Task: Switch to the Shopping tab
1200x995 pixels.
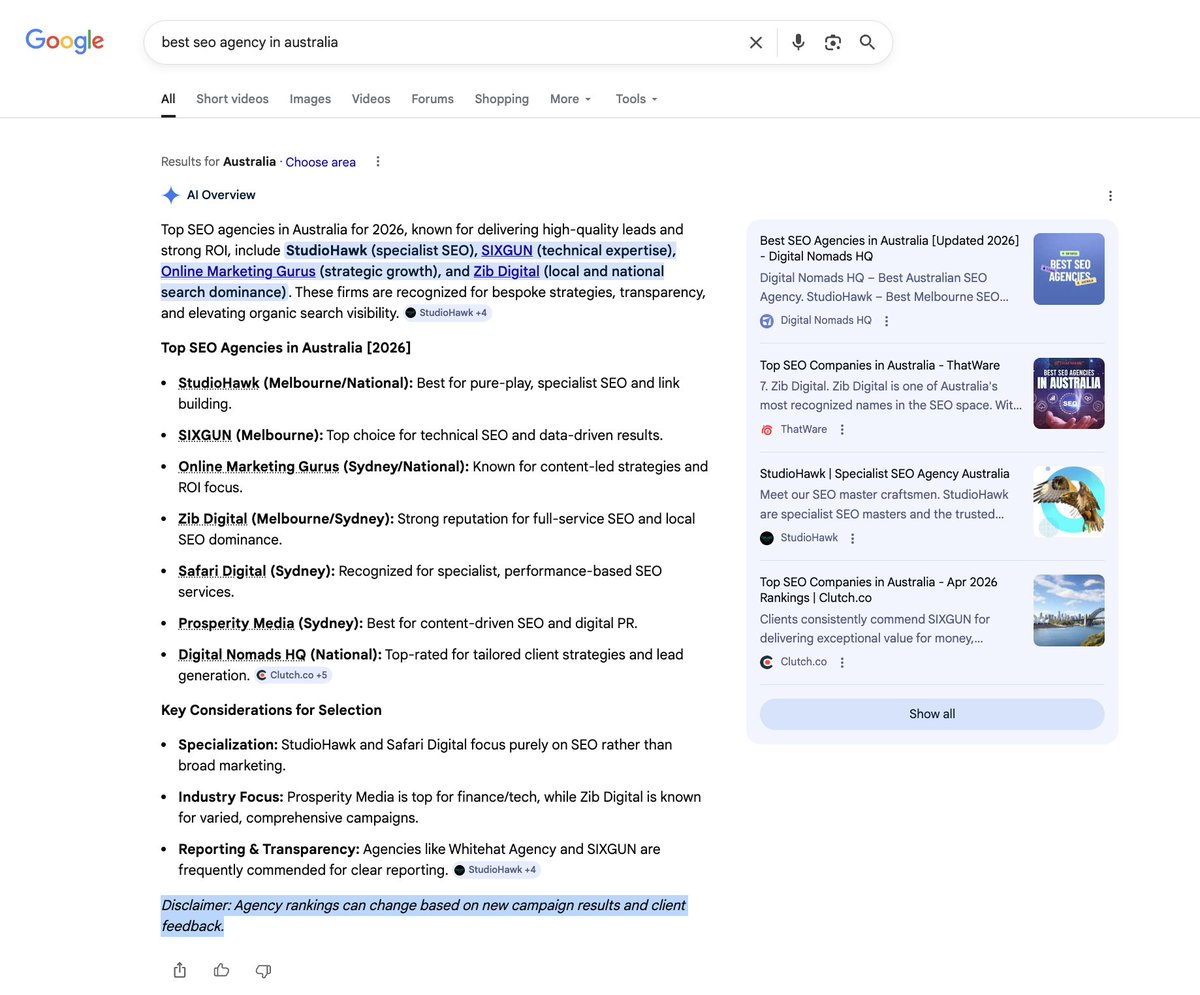Action: 501,98
